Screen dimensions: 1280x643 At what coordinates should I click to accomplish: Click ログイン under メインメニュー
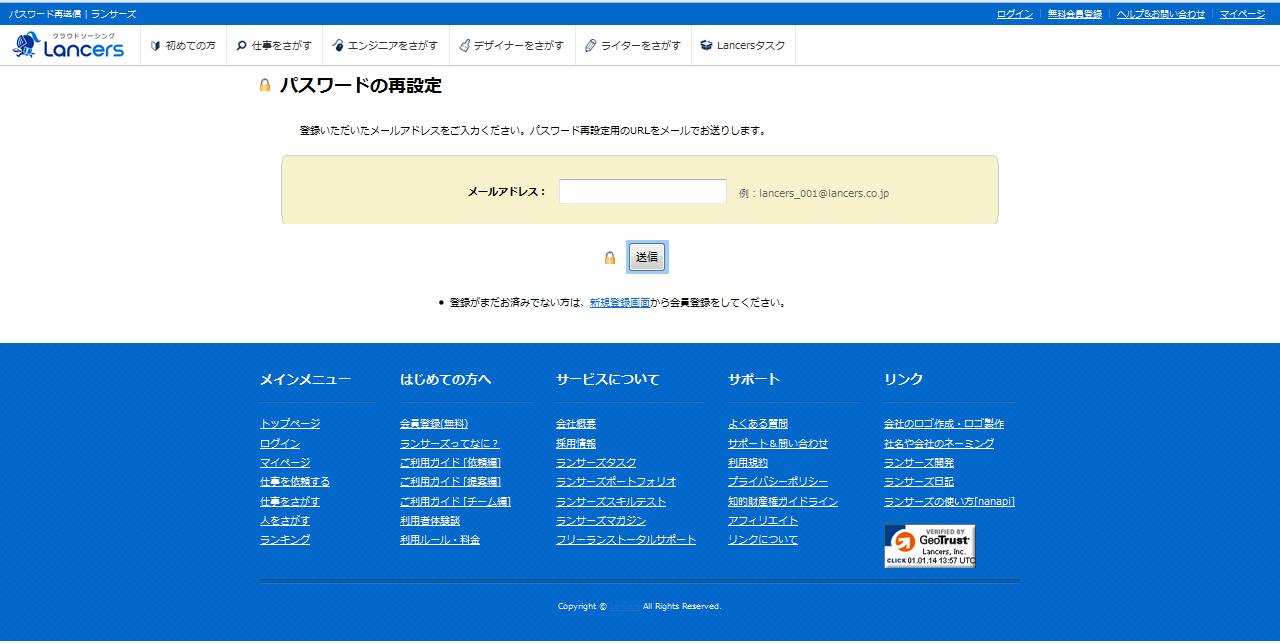tap(280, 443)
